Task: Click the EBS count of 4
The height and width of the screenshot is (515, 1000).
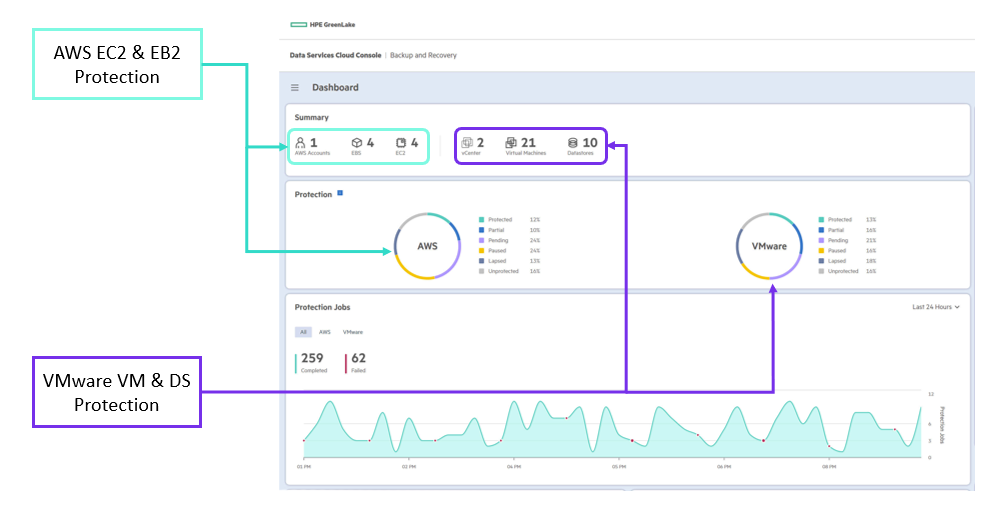Action: point(370,143)
